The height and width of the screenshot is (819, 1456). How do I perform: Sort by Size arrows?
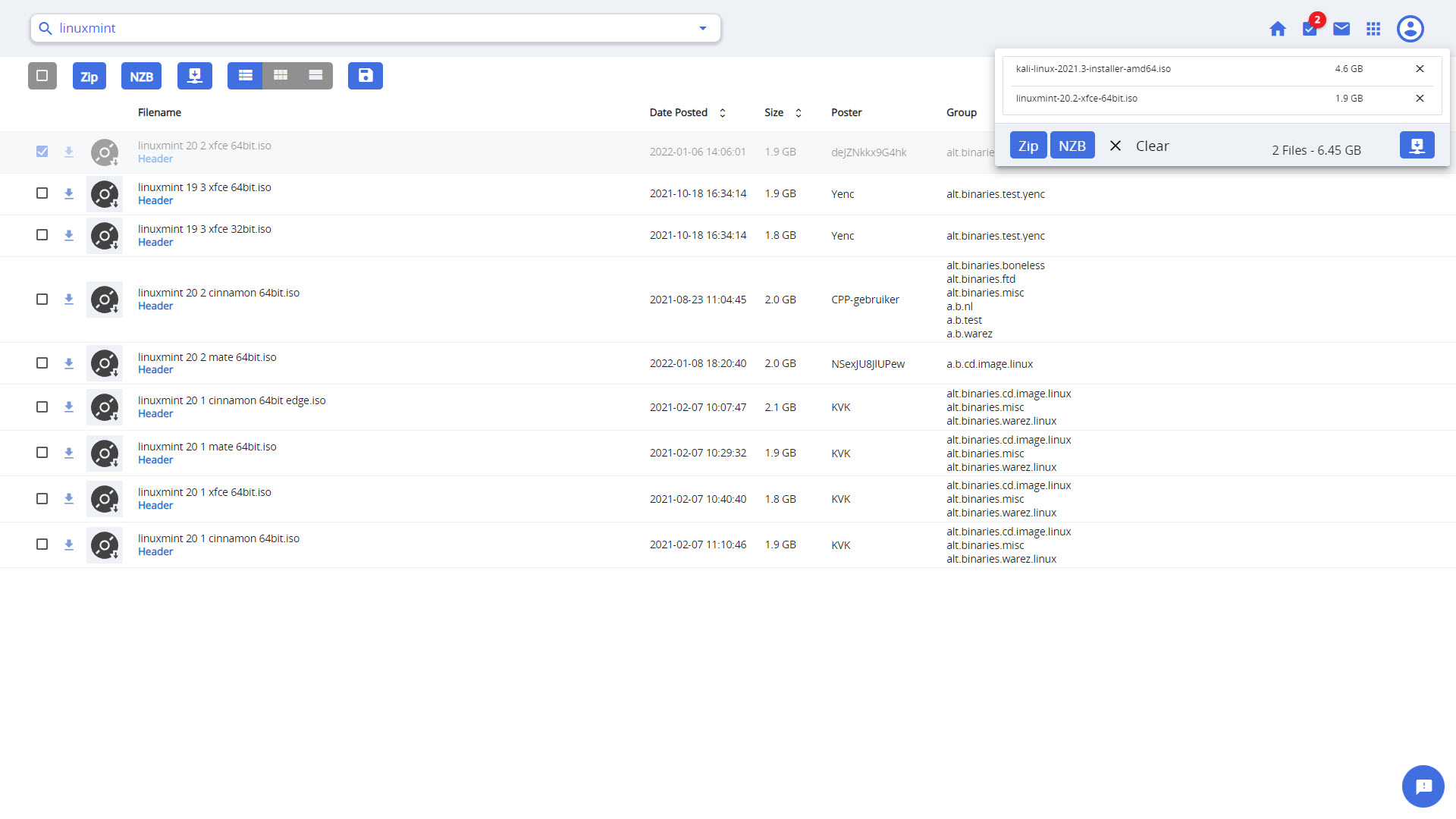tap(799, 113)
